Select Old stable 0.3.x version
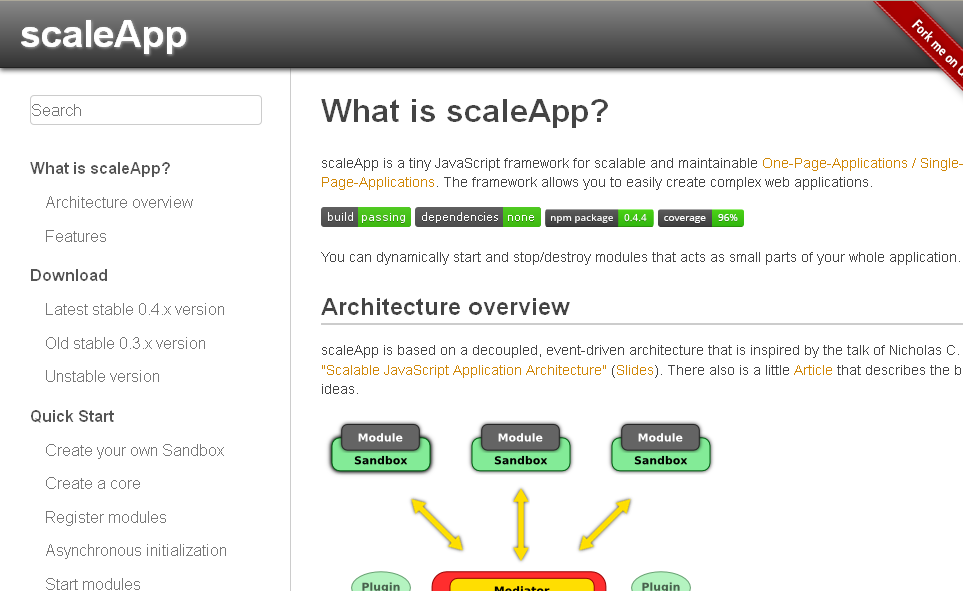The width and height of the screenshot is (963, 591). click(x=125, y=343)
